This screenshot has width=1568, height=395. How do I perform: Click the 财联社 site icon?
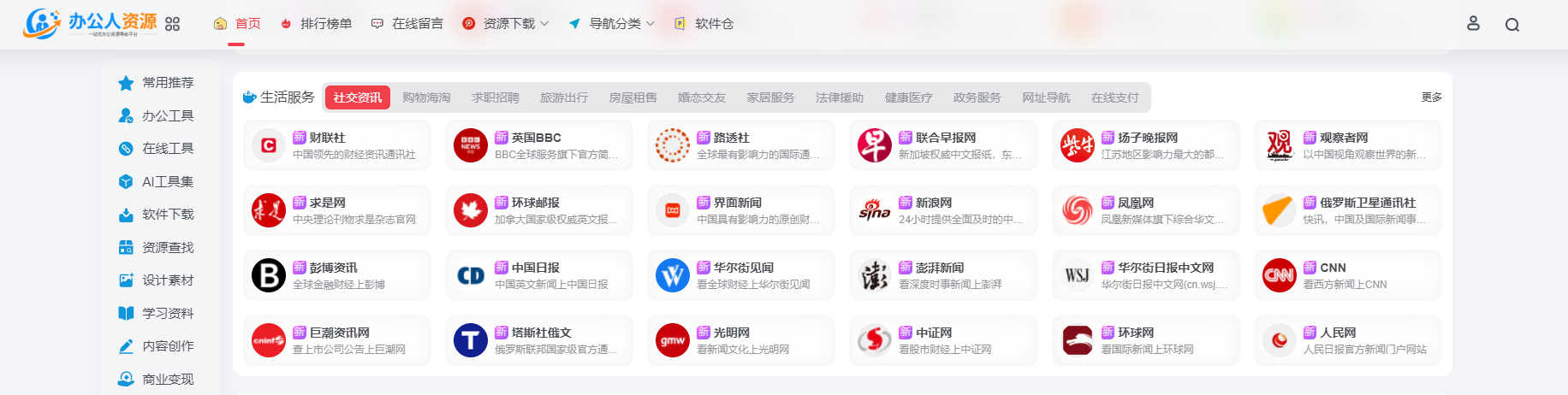269,145
